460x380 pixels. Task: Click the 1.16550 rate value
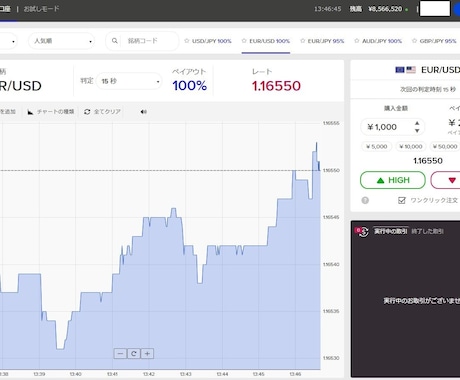click(276, 86)
